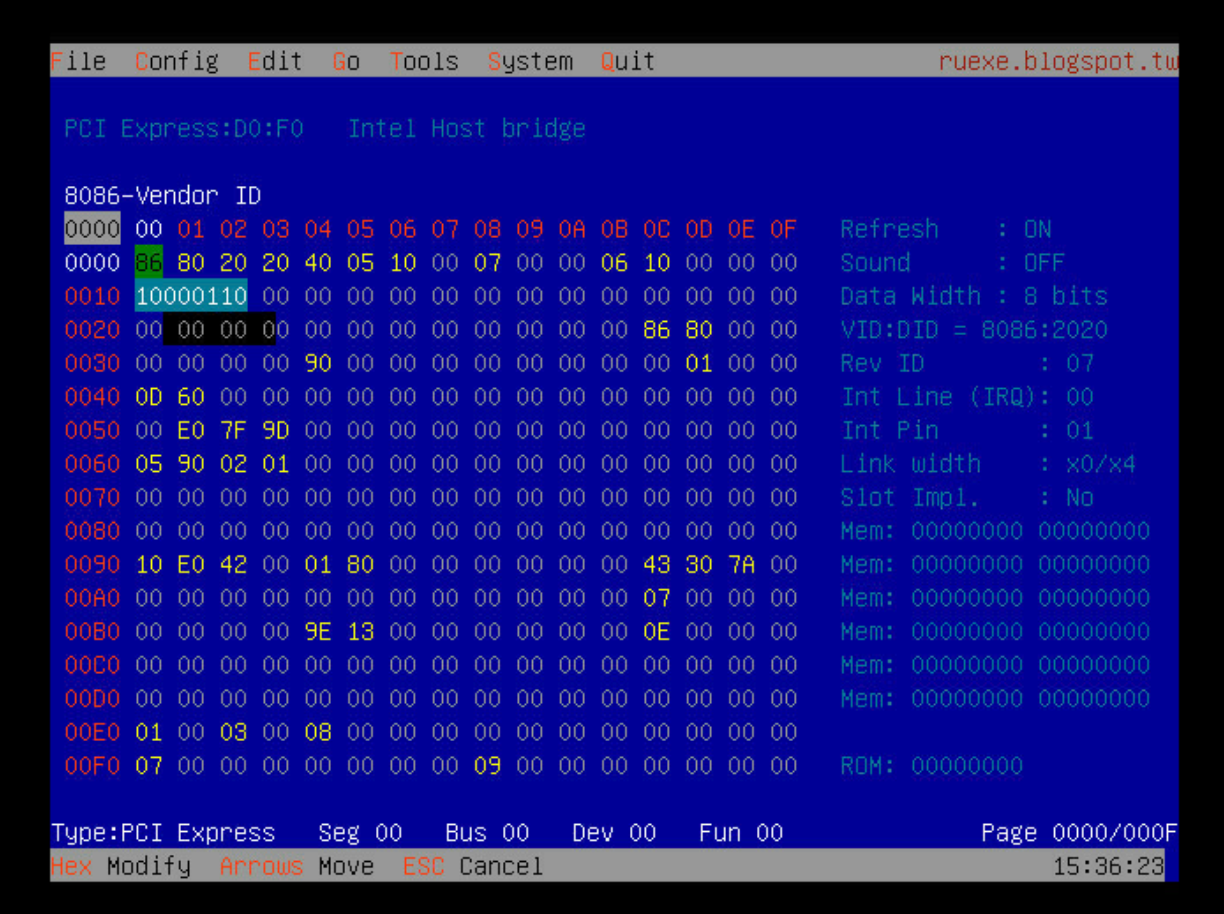
Task: Select byte 7F in row 0050
Action: click(233, 431)
